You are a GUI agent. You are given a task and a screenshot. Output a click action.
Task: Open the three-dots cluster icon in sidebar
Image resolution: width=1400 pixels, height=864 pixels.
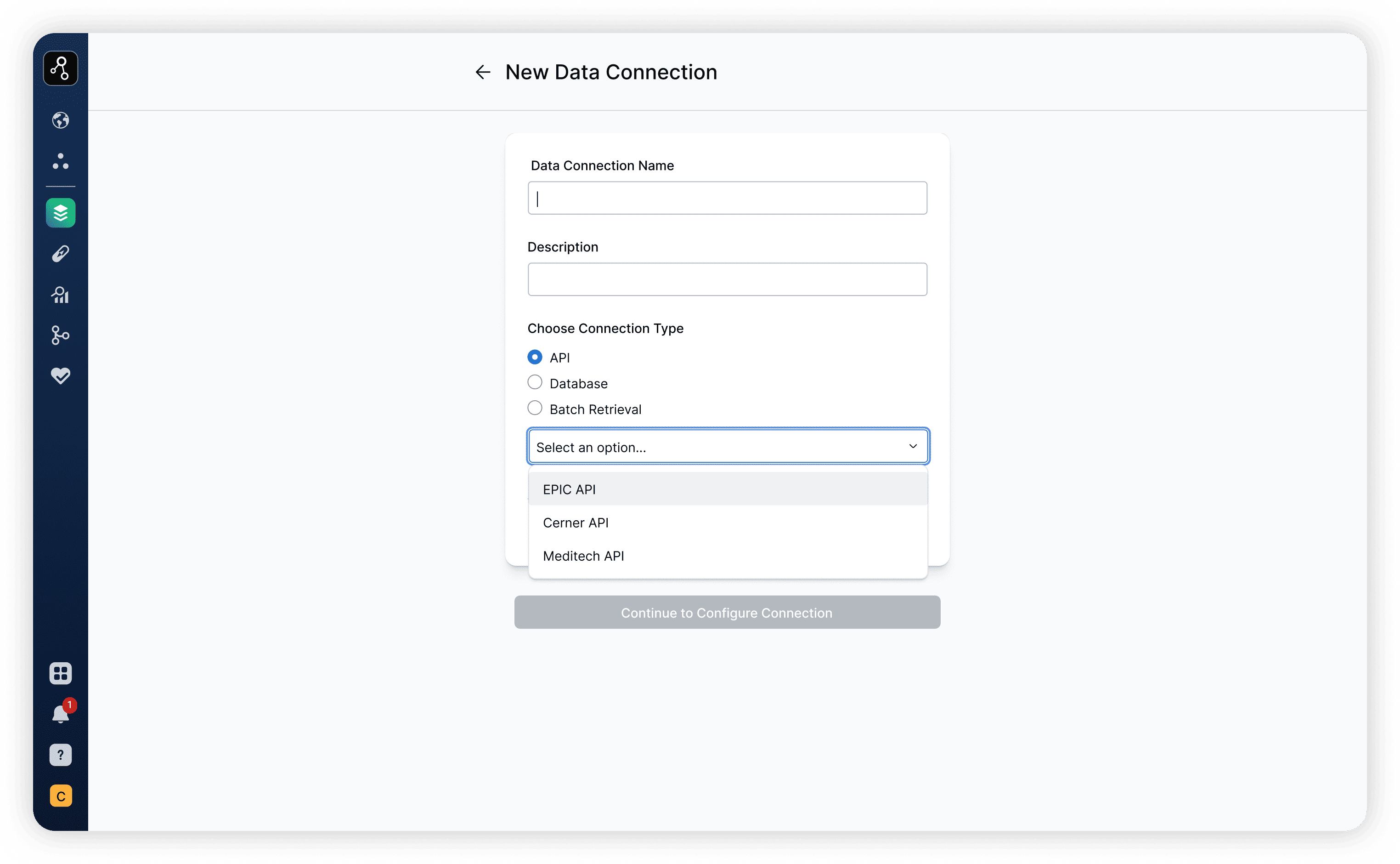click(x=61, y=161)
